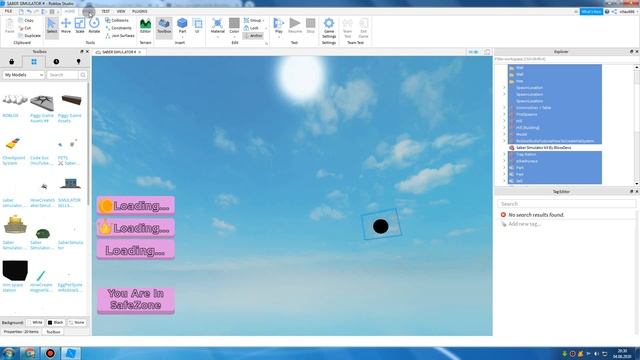Switch to the PLUGINS ribbon tab
This screenshot has height=360, width=640.
coord(140,11)
